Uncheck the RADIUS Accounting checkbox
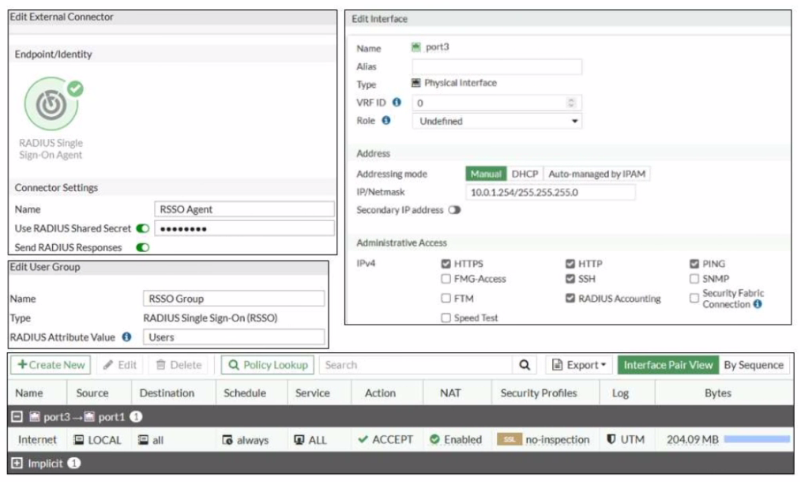The width and height of the screenshot is (800, 482). point(570,298)
